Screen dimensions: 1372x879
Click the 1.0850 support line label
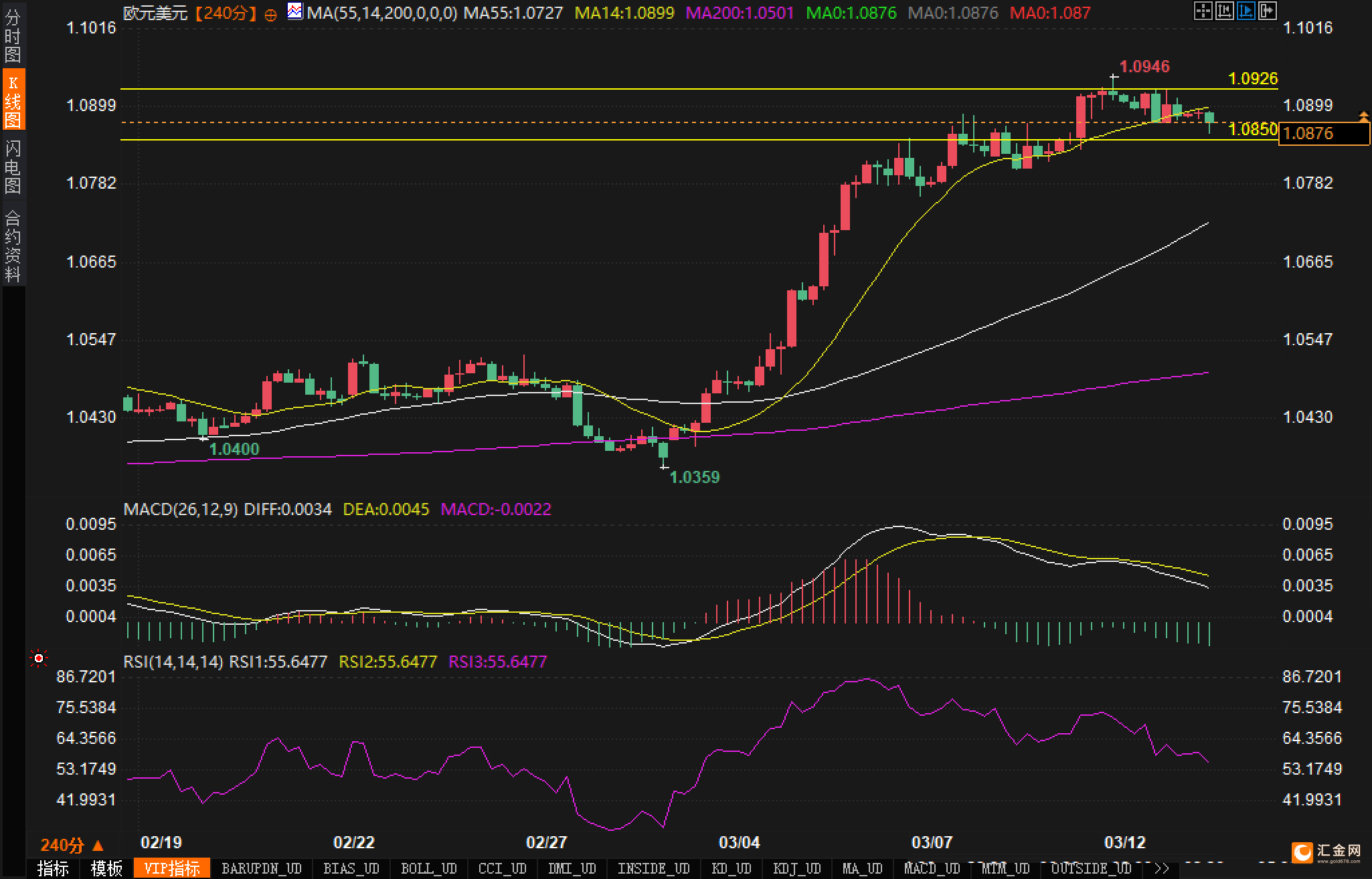1253,129
